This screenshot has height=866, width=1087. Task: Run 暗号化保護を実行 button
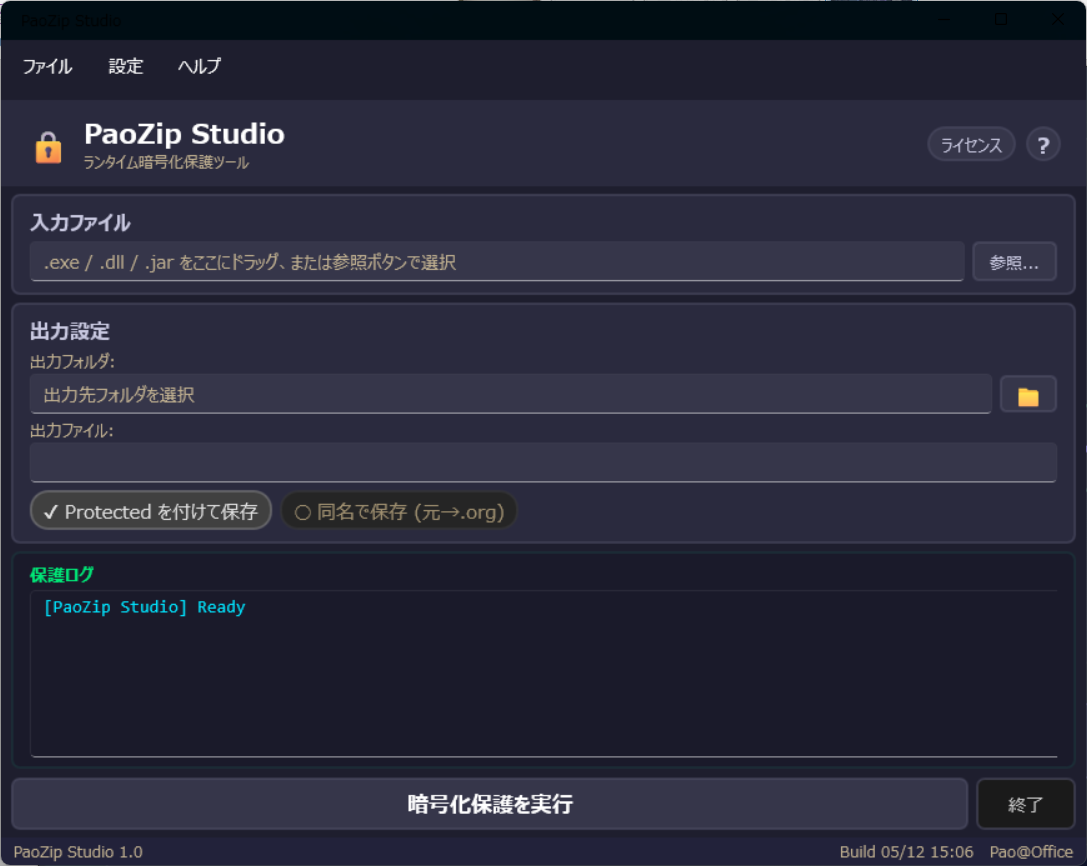(489, 804)
